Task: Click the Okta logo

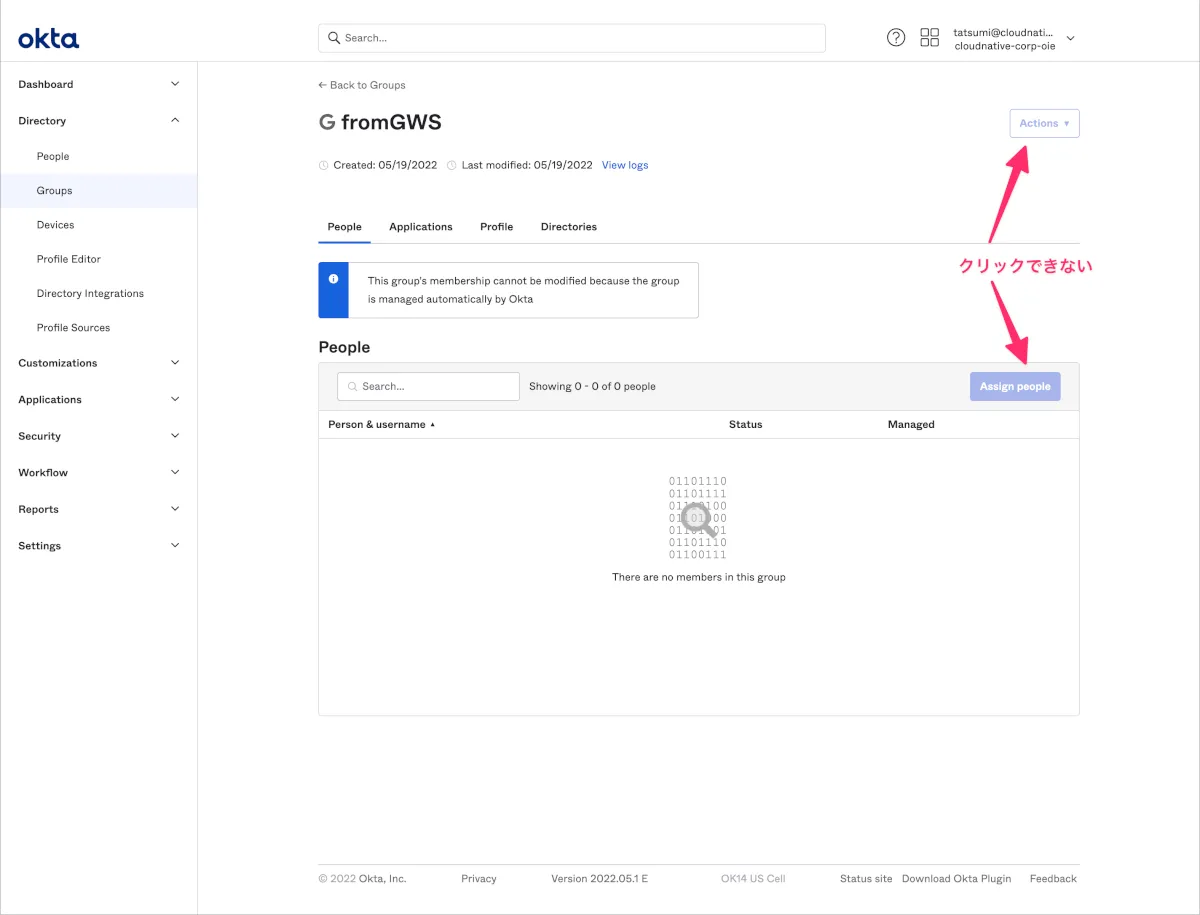Action: [48, 39]
